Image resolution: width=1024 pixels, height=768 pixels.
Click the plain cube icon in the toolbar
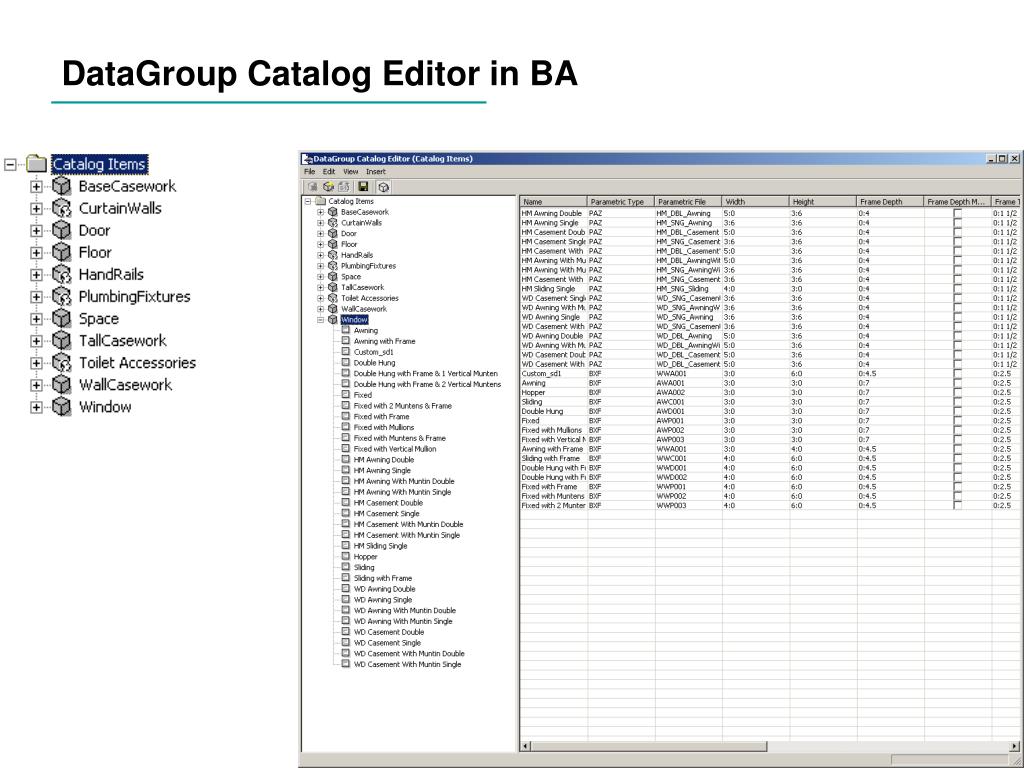(383, 187)
